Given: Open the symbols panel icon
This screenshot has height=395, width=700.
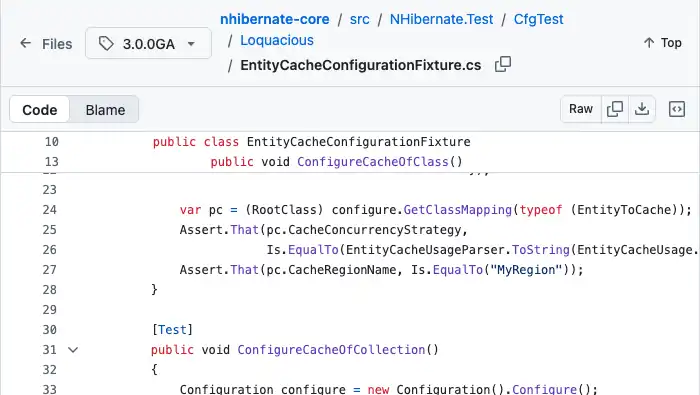Looking at the screenshot, I should (677, 109).
